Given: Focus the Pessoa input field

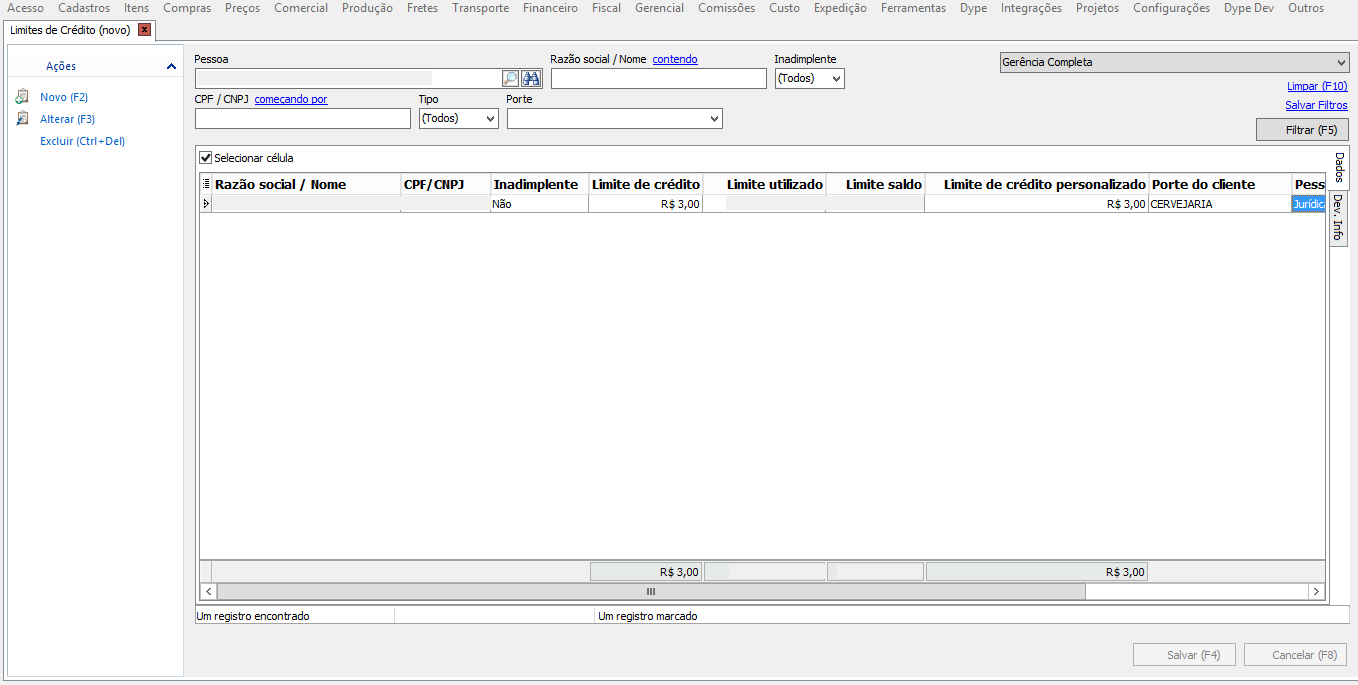Looking at the screenshot, I should (348, 78).
